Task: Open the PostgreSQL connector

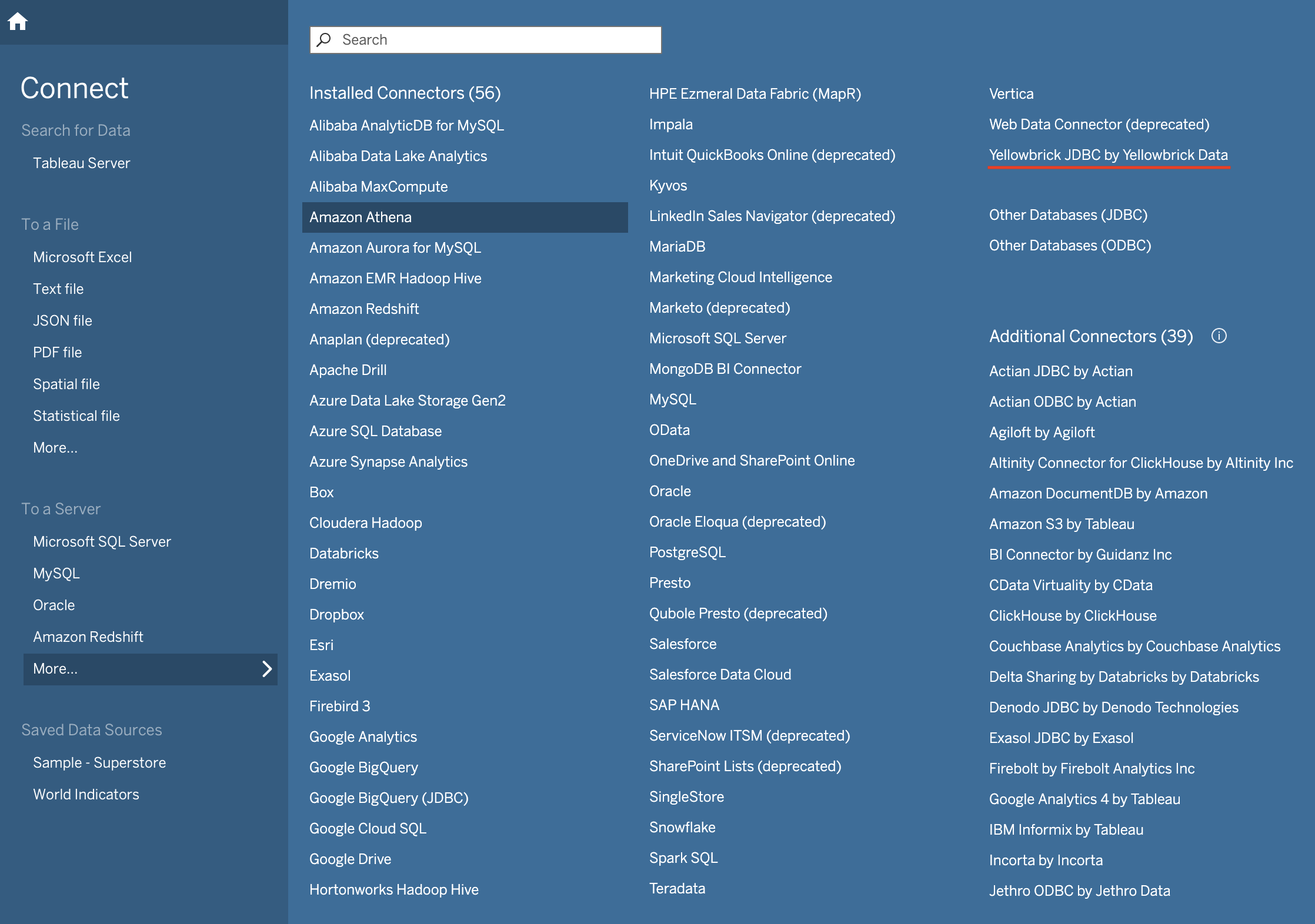Action: point(687,553)
